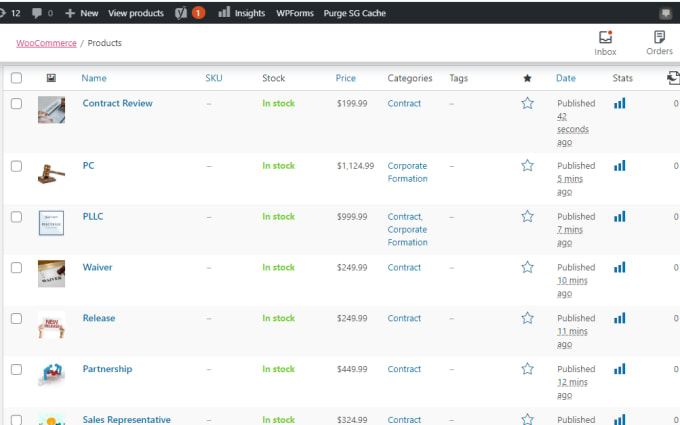Image resolution: width=680 pixels, height=425 pixels.
Task: Tick the select-all products checkbox
Action: [x=16, y=78]
